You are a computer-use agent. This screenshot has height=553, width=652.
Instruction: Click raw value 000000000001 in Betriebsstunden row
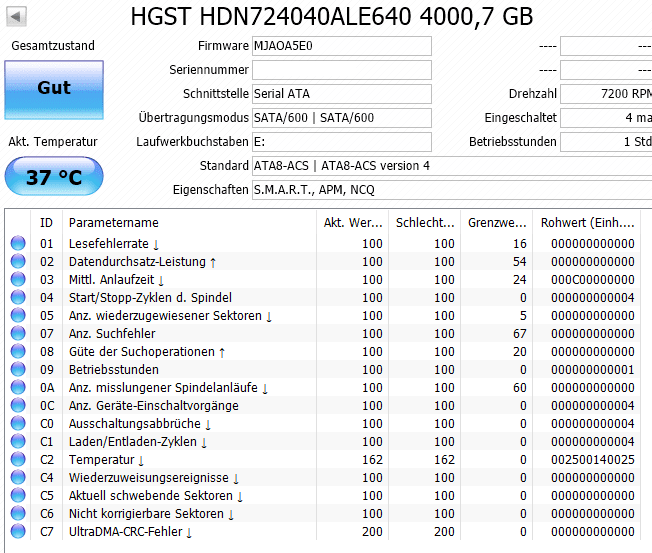tap(593, 370)
